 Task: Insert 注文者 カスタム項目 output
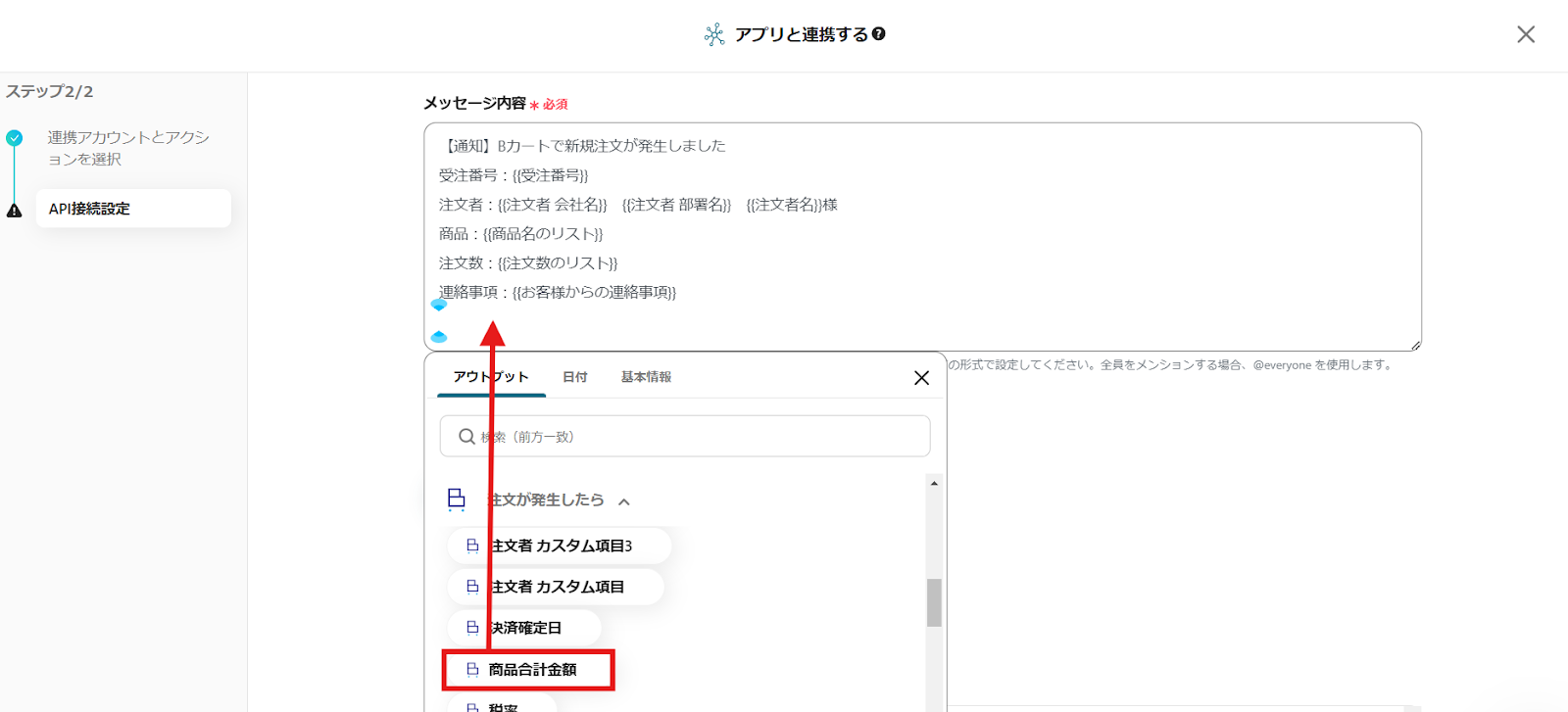(x=556, y=587)
